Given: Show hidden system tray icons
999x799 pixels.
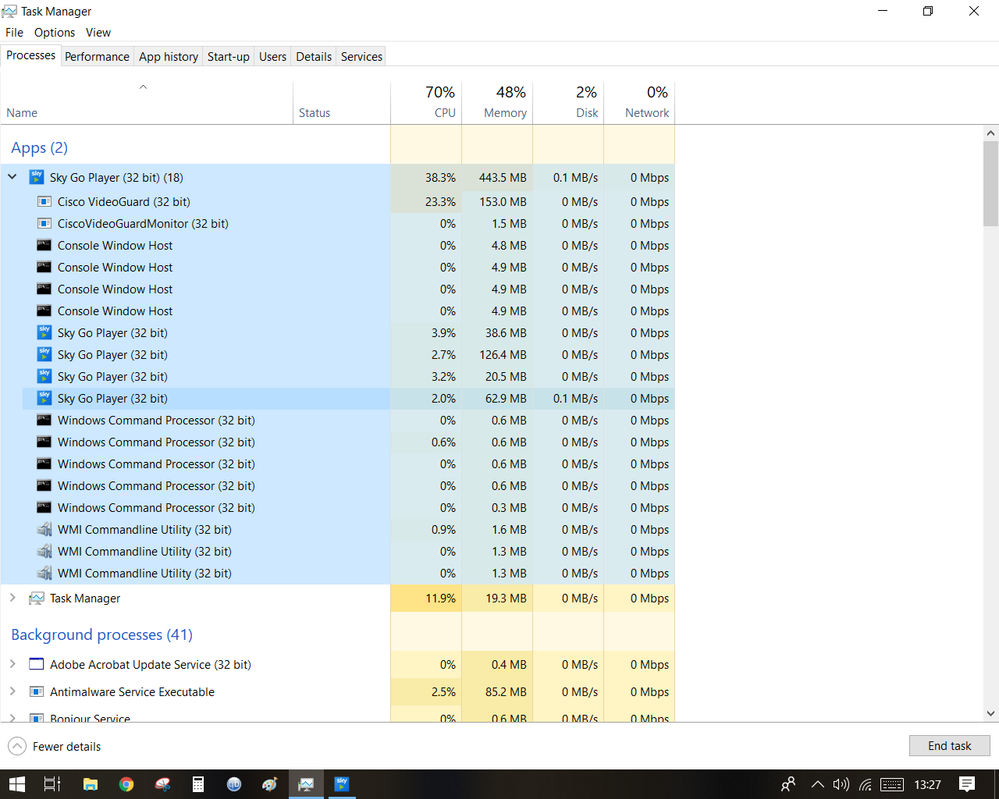Looking at the screenshot, I should pyautogui.click(x=817, y=784).
